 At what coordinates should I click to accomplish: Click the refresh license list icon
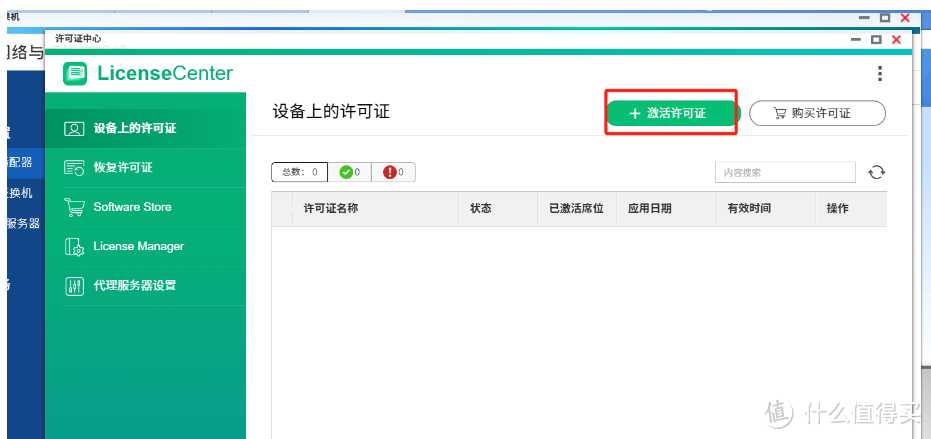[876, 172]
